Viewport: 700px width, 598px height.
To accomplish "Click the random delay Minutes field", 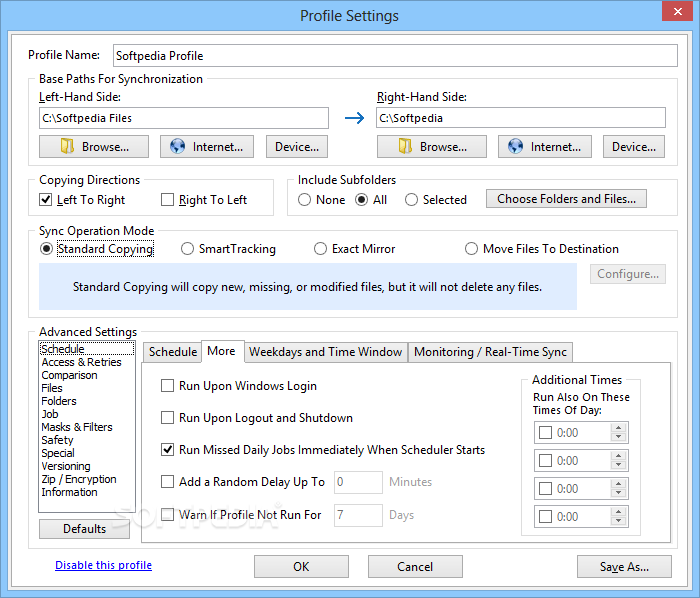I will (x=358, y=482).
